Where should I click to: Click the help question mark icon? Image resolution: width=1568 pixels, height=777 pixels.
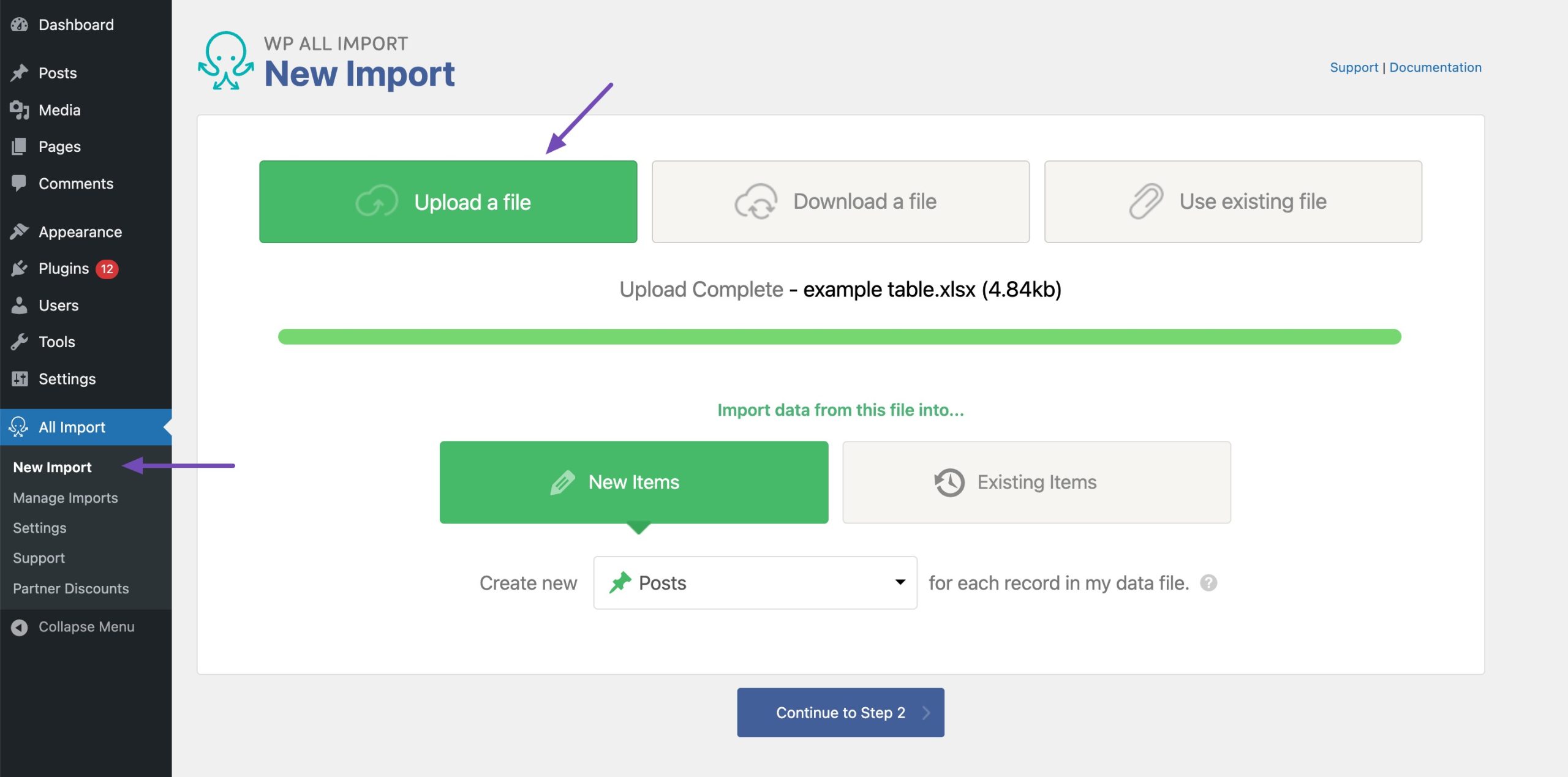tap(1208, 582)
